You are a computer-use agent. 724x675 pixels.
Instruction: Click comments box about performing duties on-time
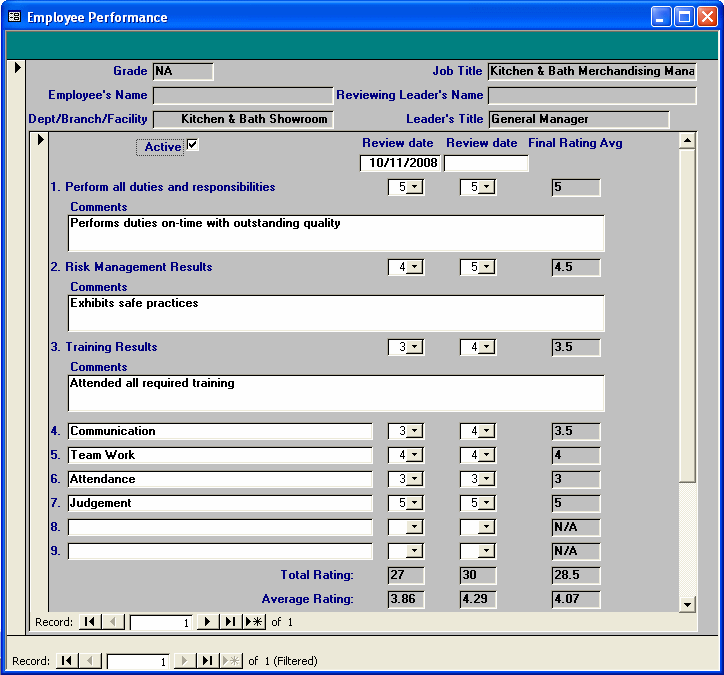tap(336, 233)
